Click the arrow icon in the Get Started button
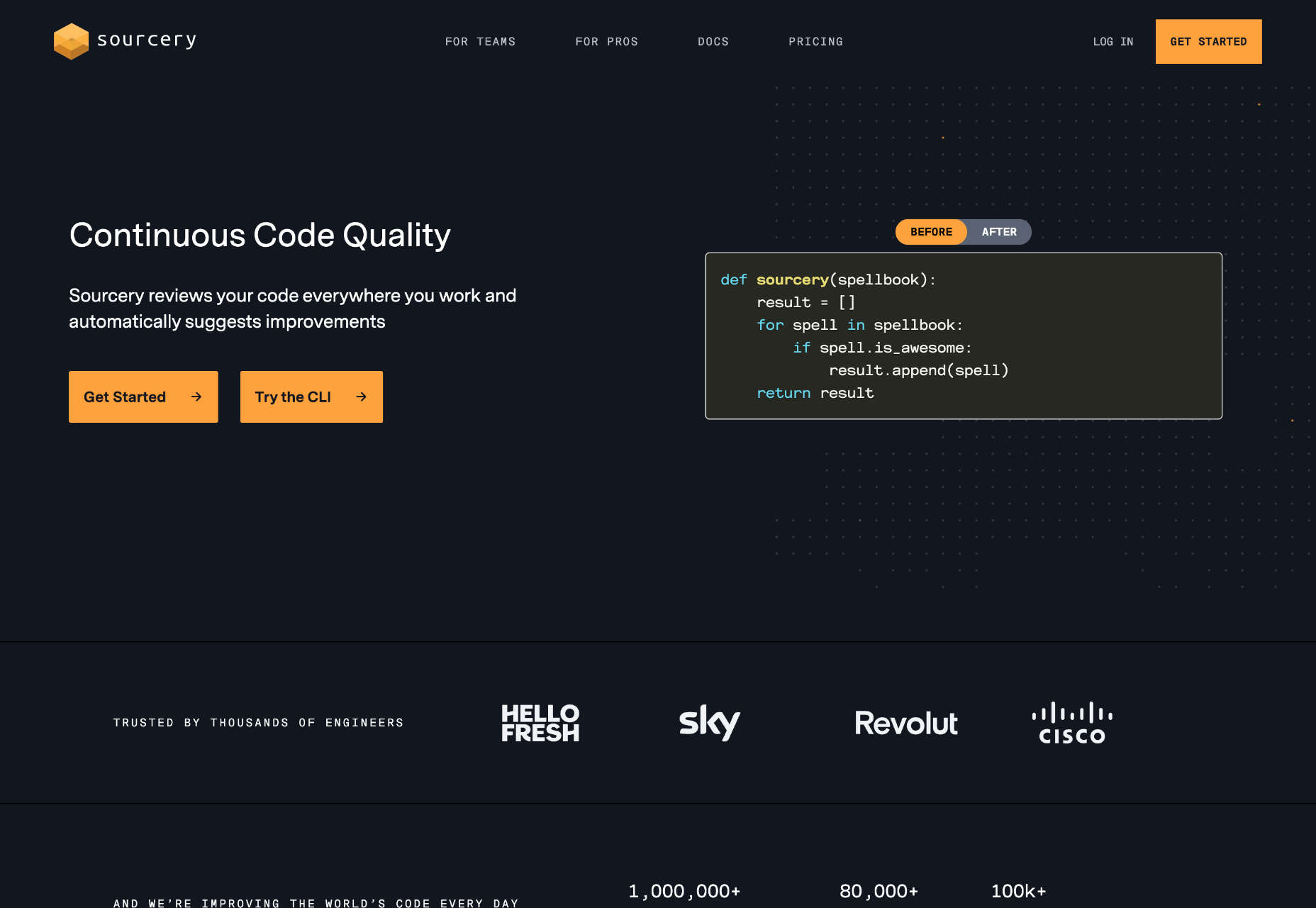Image resolution: width=1316 pixels, height=908 pixels. (196, 397)
